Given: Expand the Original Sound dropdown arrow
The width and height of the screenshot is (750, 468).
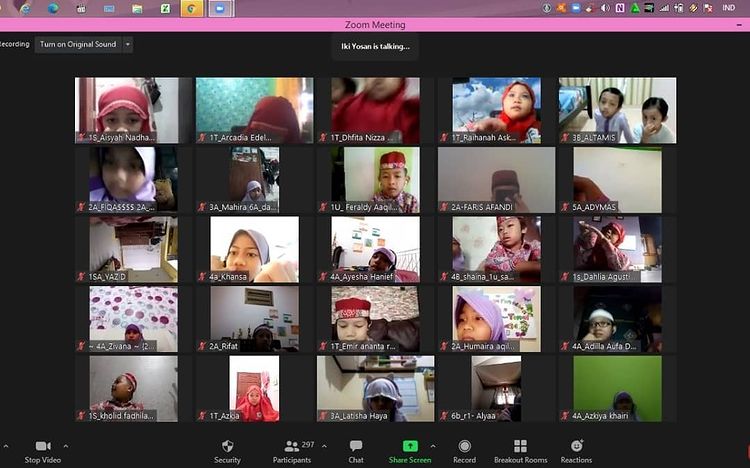Looking at the screenshot, I should (x=127, y=44).
